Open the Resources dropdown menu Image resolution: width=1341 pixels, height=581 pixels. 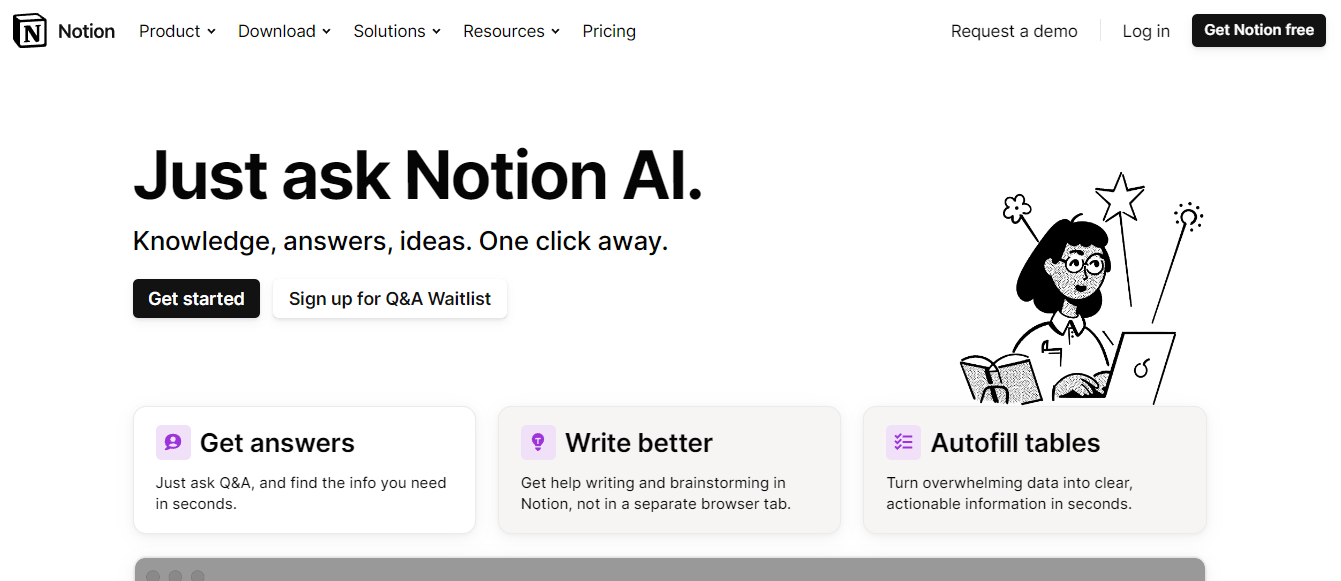511,31
